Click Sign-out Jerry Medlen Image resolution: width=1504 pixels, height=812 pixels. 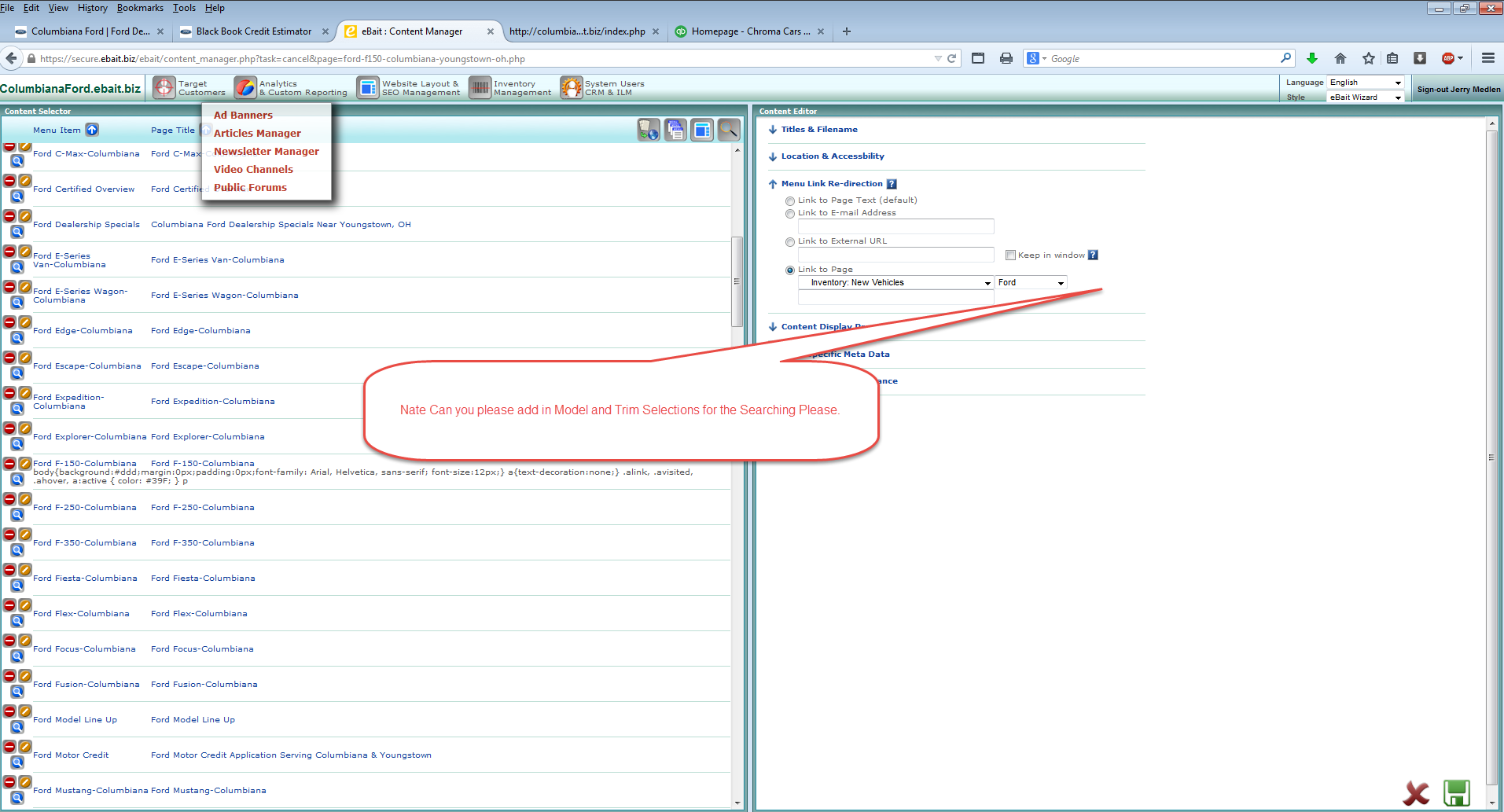tap(1458, 90)
